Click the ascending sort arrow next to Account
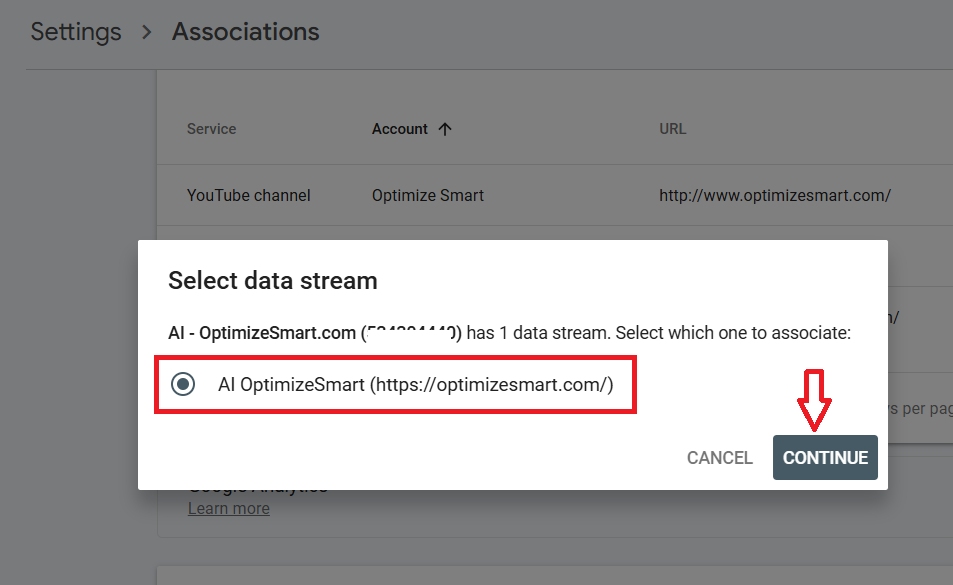 tap(445, 129)
